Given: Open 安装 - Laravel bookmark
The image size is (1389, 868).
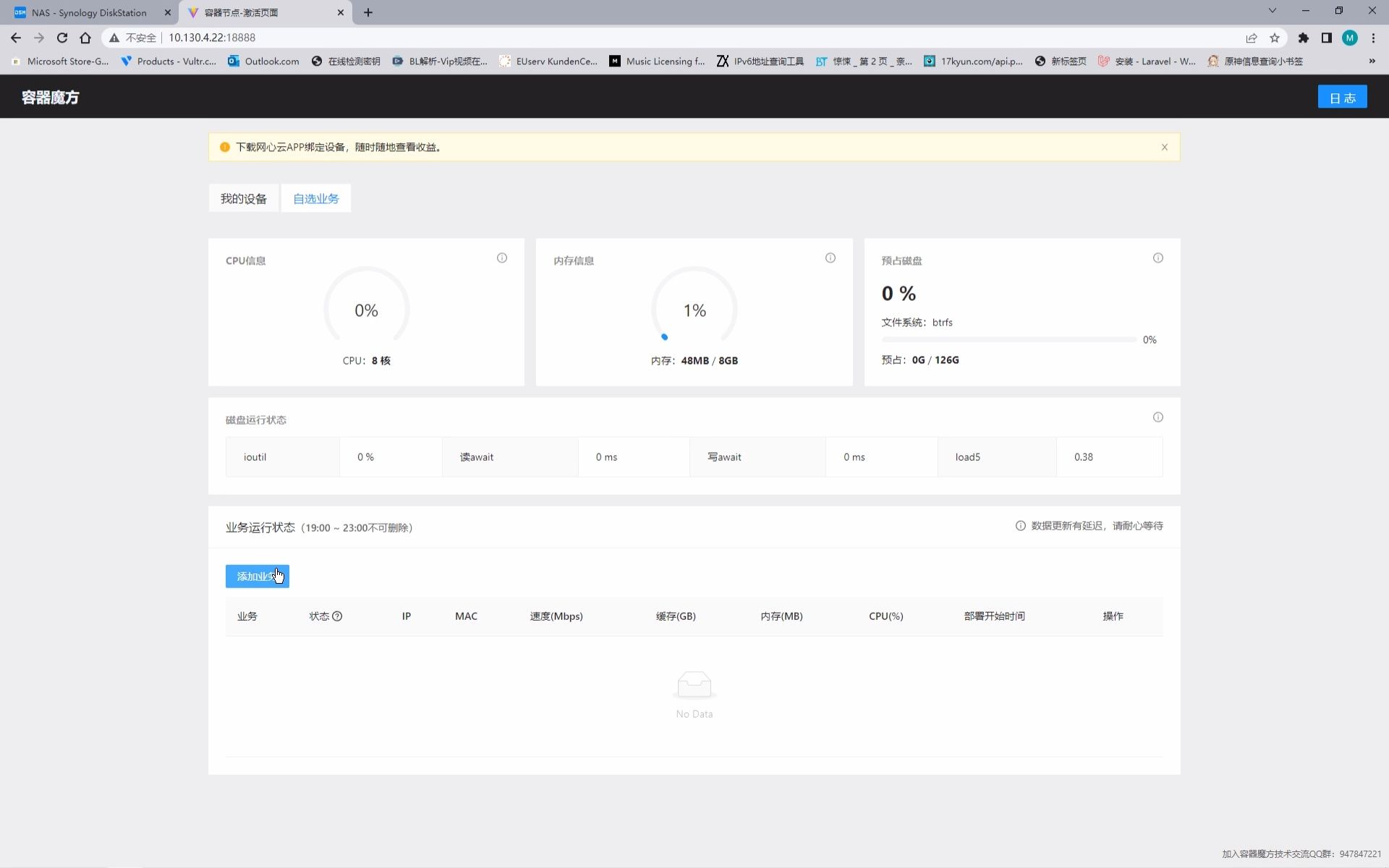Looking at the screenshot, I should point(1147,61).
